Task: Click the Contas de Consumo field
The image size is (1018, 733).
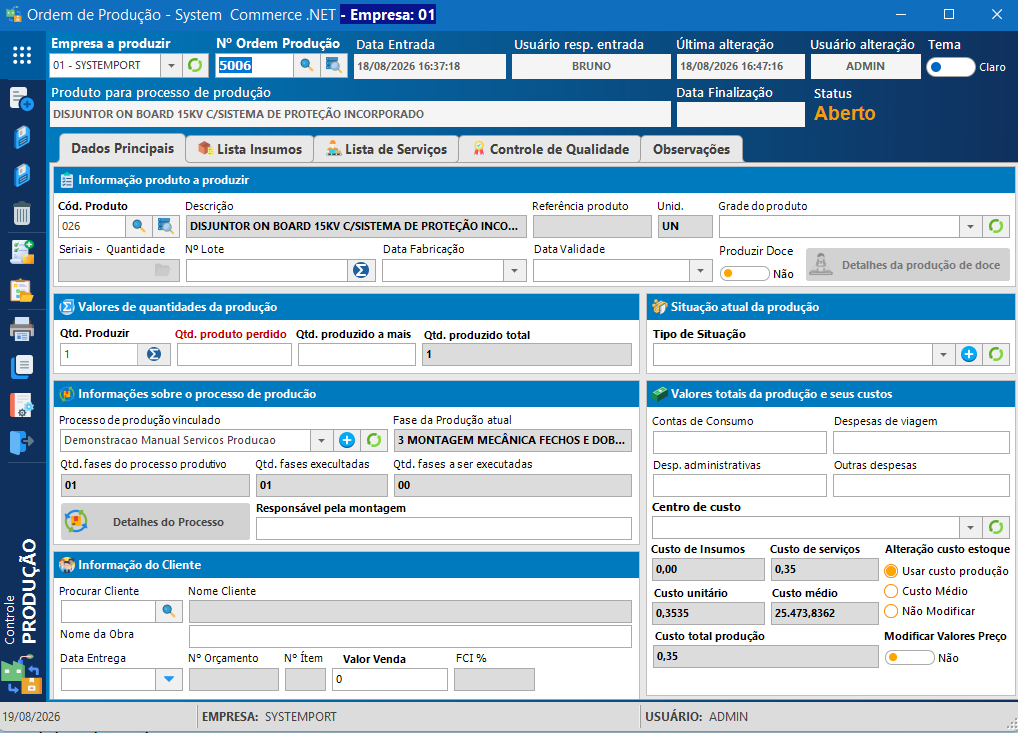Action: point(739,442)
